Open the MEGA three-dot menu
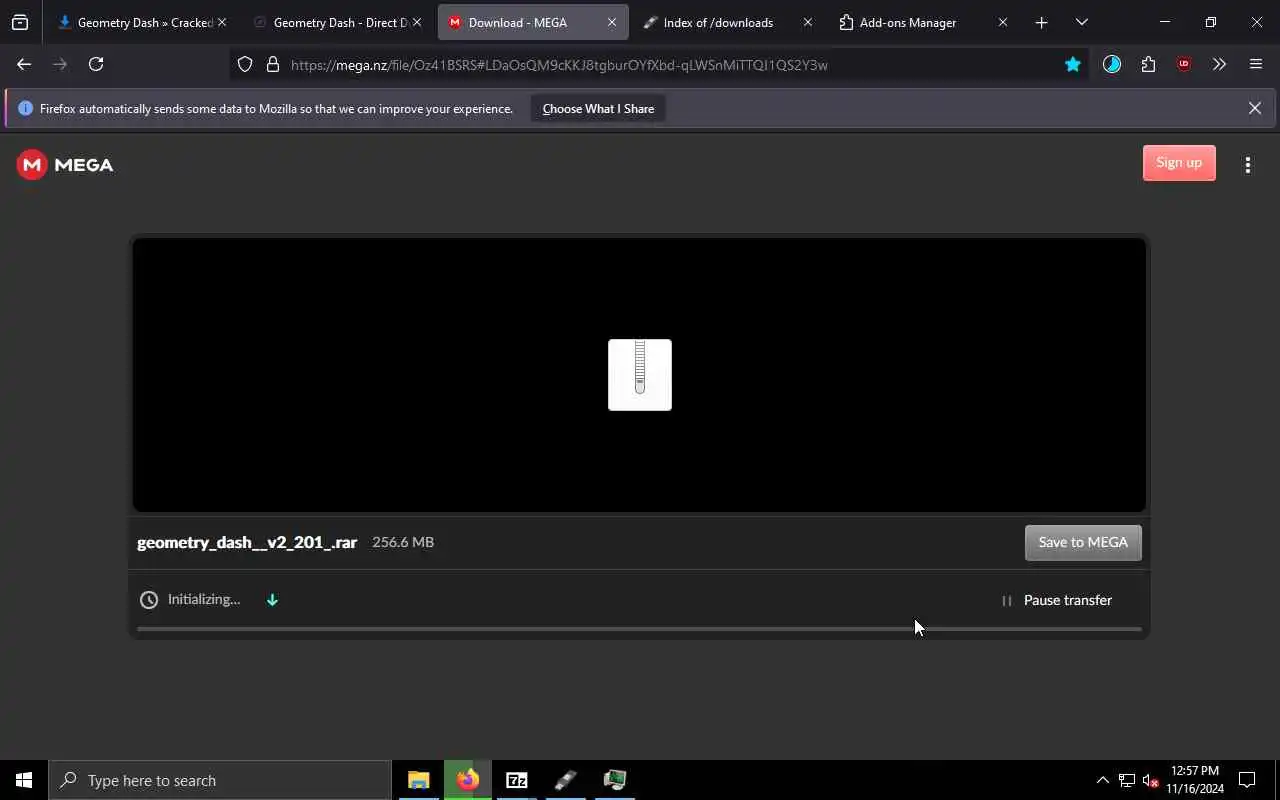The height and width of the screenshot is (800, 1280). pyautogui.click(x=1247, y=165)
